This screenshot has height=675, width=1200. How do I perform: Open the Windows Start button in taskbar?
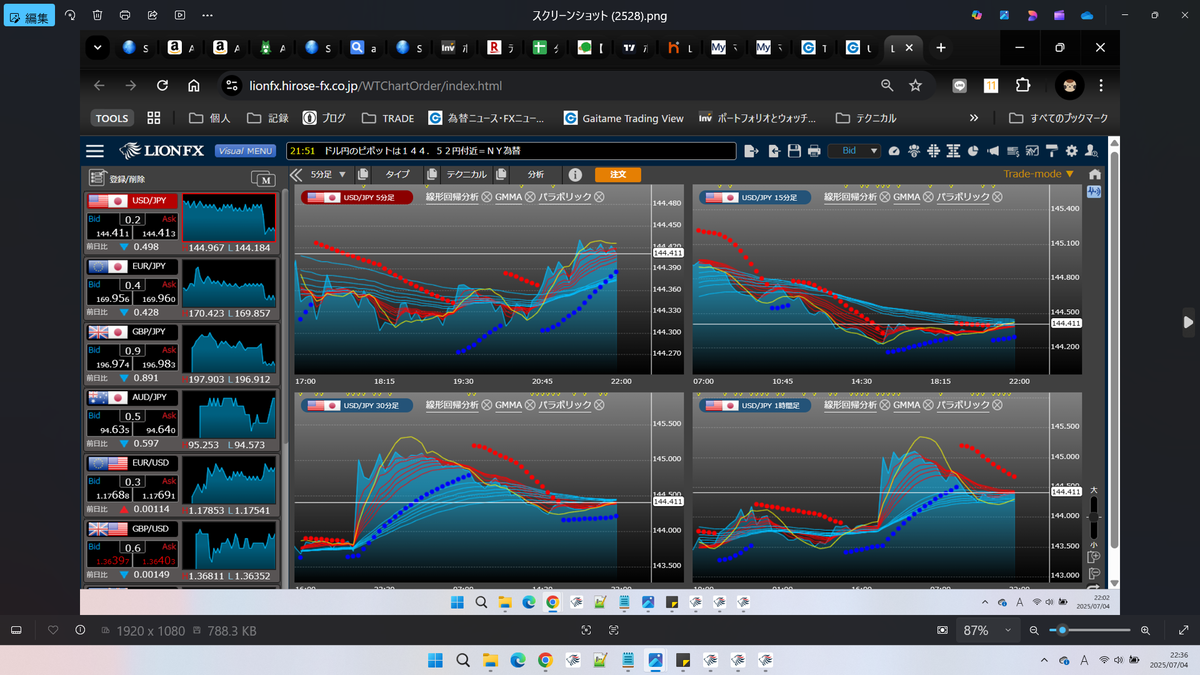click(x=436, y=660)
